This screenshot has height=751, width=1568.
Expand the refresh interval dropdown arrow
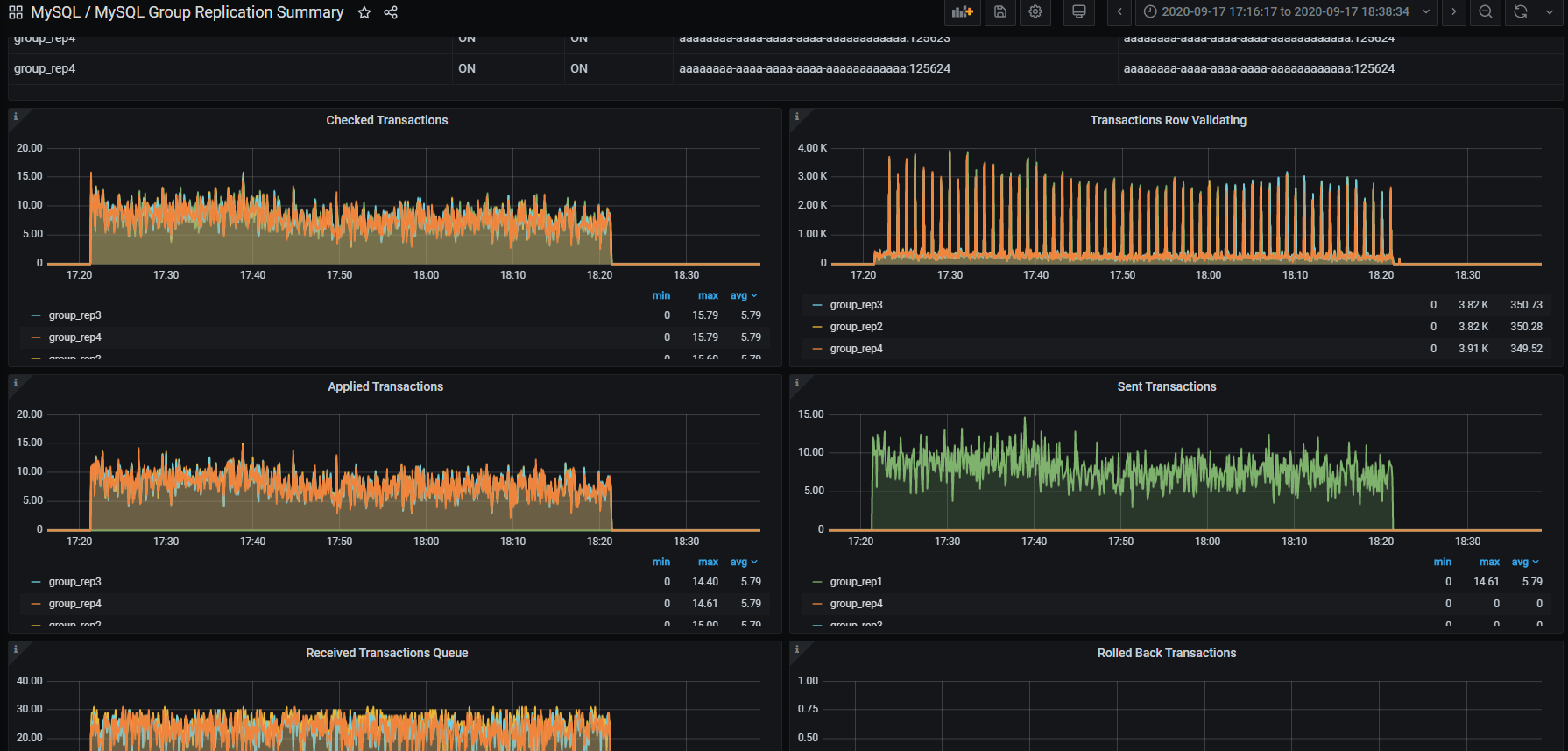1549,12
